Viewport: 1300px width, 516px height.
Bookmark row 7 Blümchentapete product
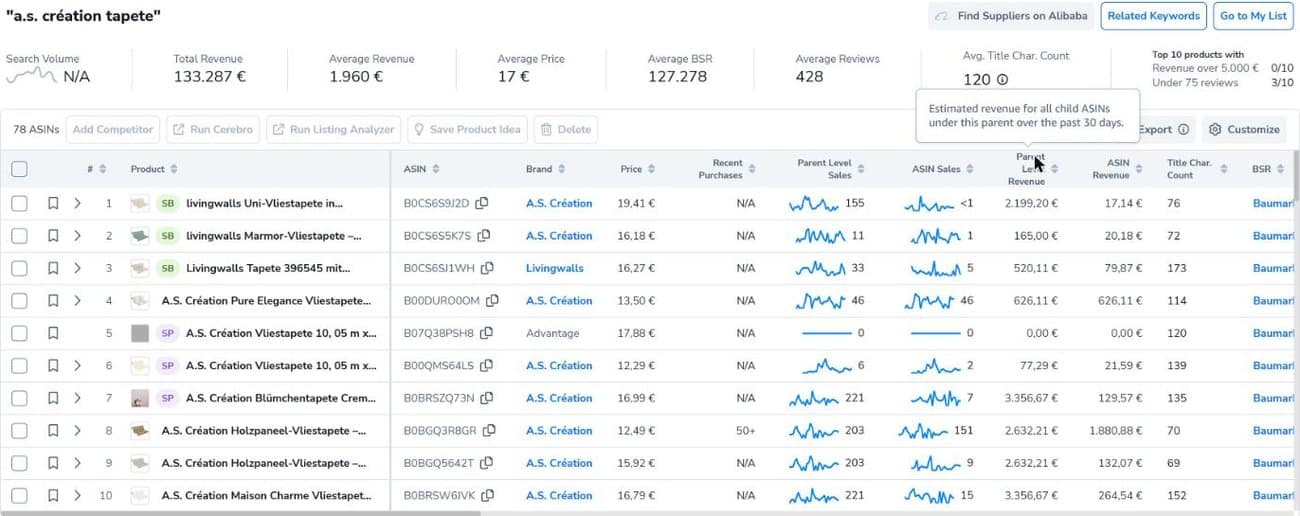[x=53, y=398]
